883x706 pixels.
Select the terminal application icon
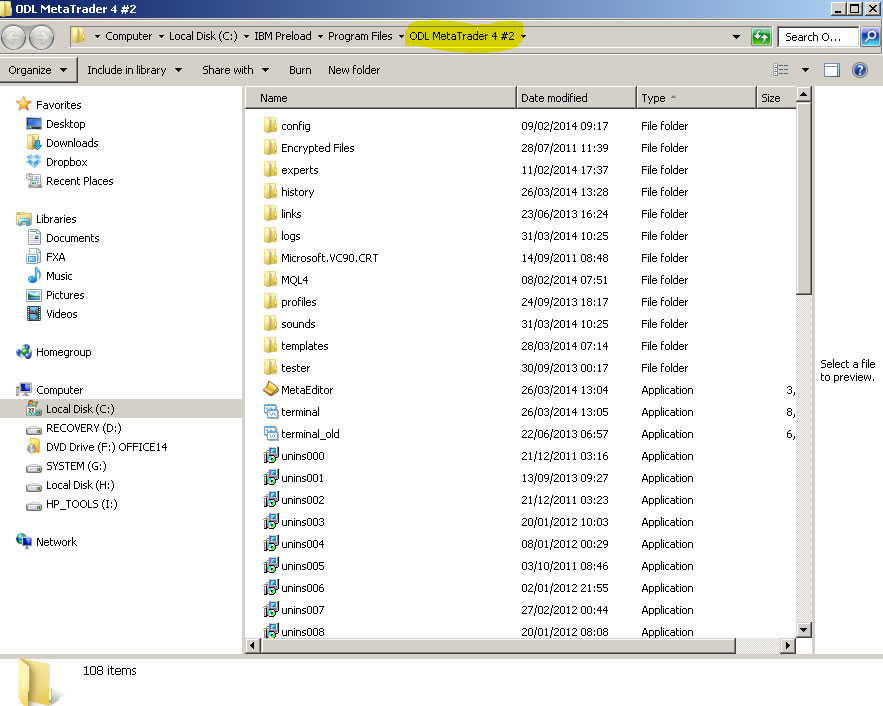(x=270, y=412)
